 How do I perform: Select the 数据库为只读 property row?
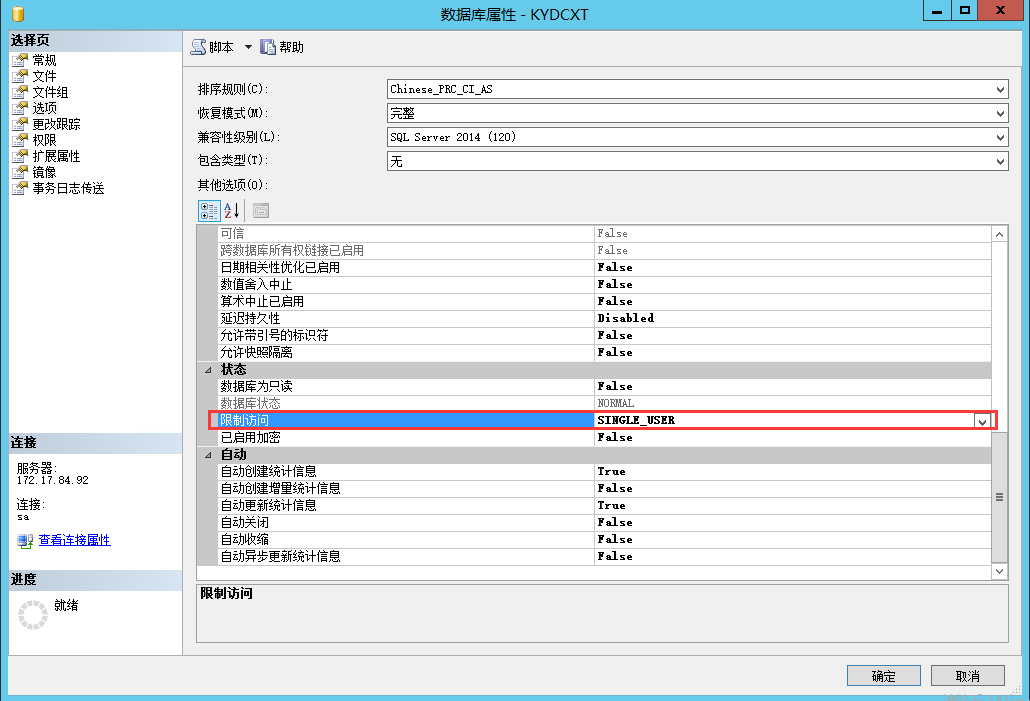604,386
